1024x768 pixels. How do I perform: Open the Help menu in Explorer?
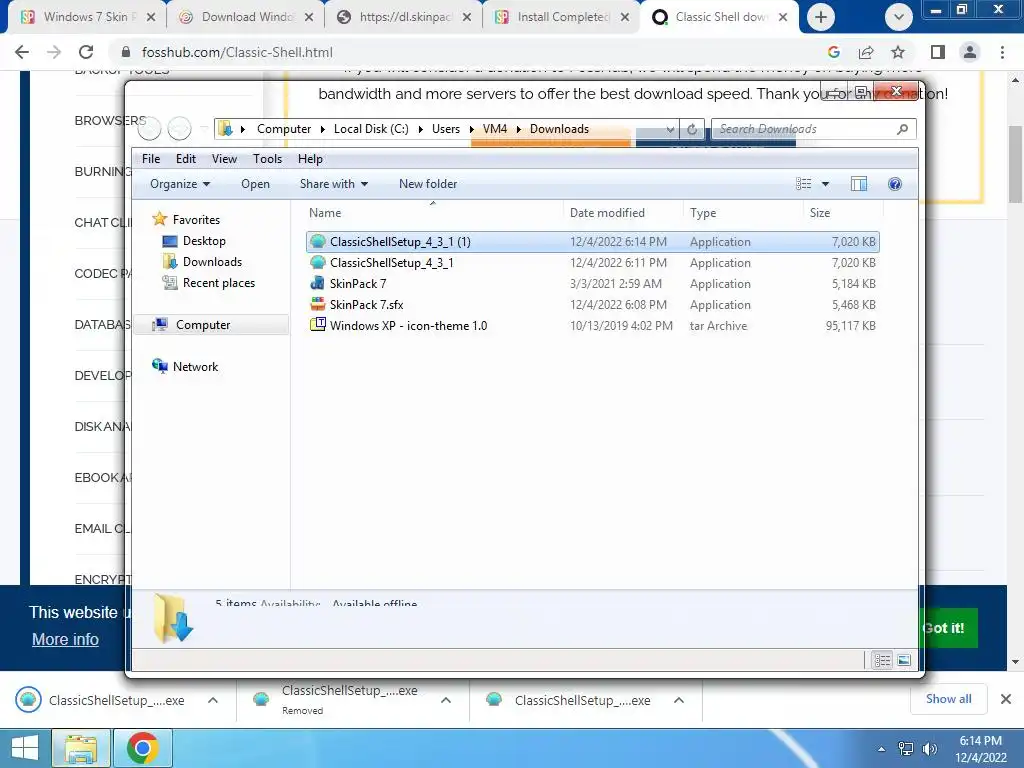coord(310,159)
